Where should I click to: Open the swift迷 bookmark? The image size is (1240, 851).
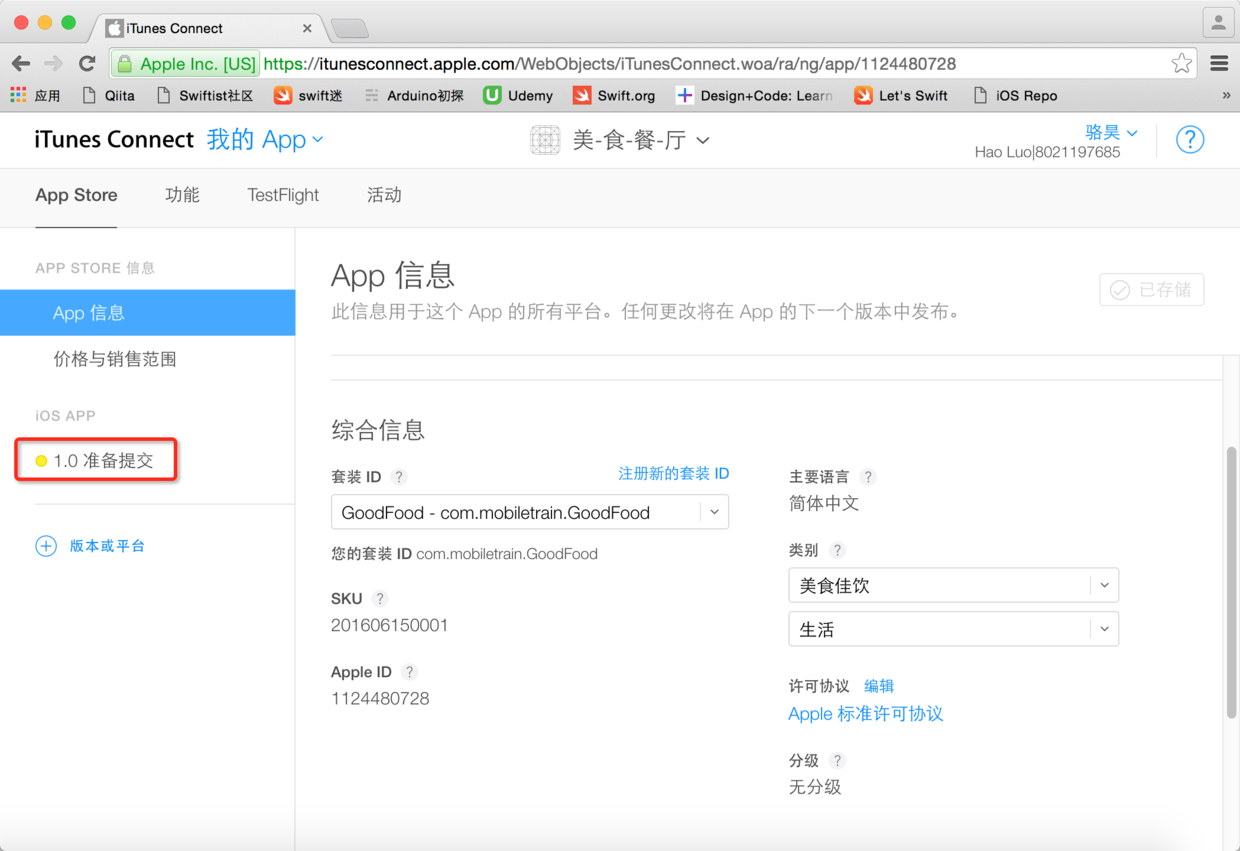coord(308,96)
